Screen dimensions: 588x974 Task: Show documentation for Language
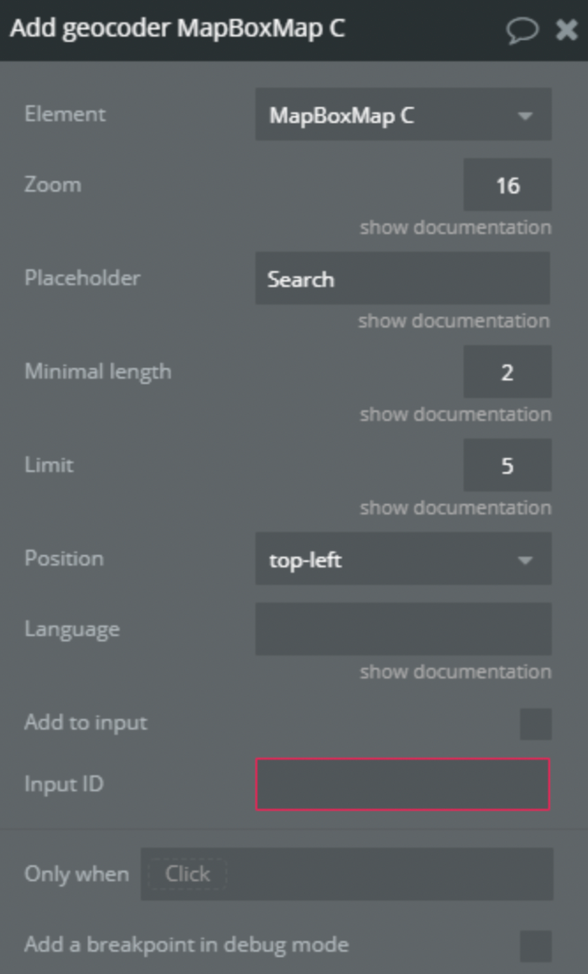coord(456,671)
